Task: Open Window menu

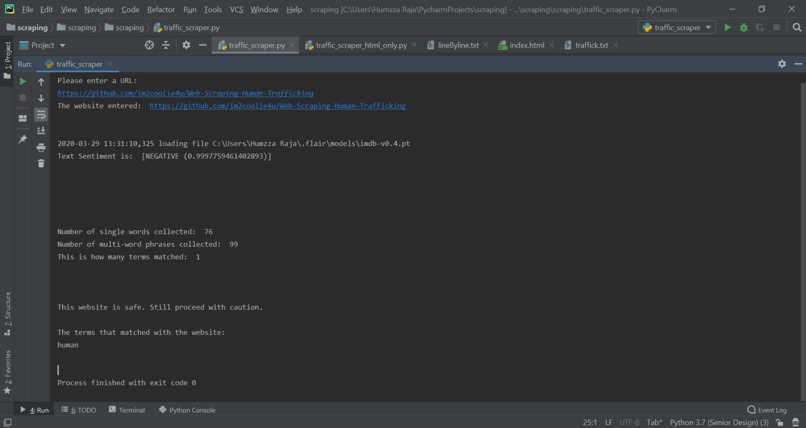Action: [264, 9]
